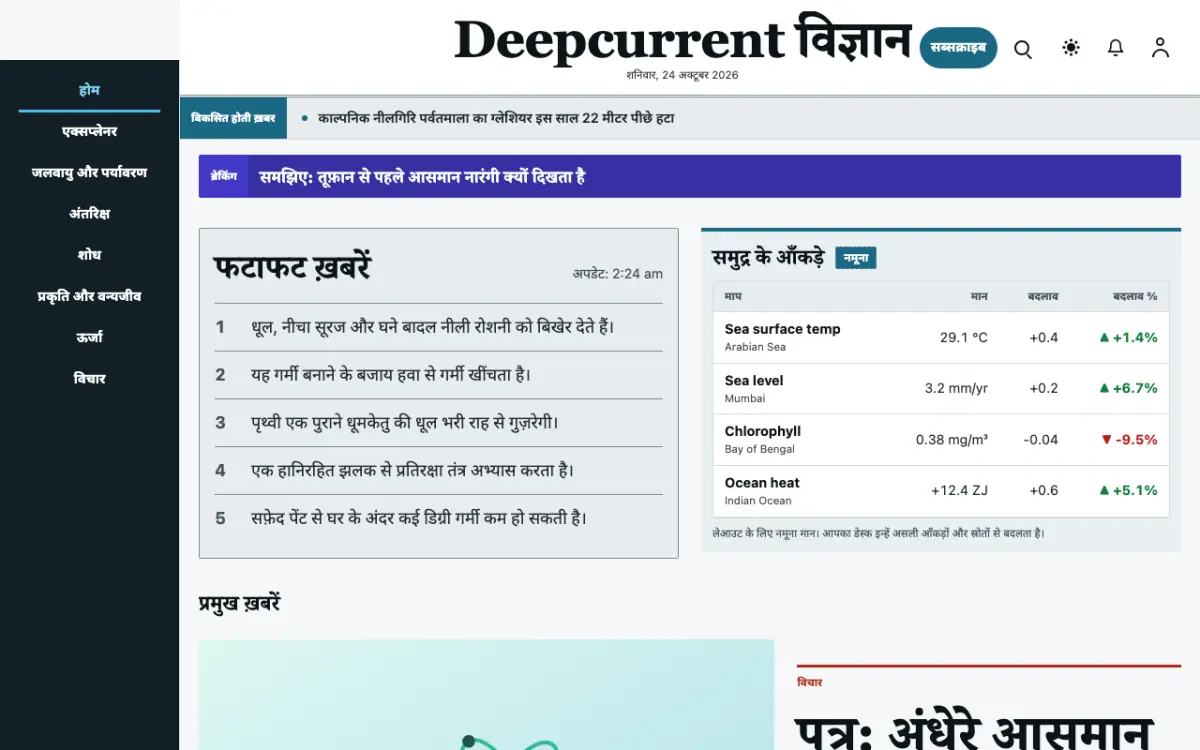Open विचार sidebar section
Image resolution: width=1200 pixels, height=750 pixels.
click(x=89, y=378)
